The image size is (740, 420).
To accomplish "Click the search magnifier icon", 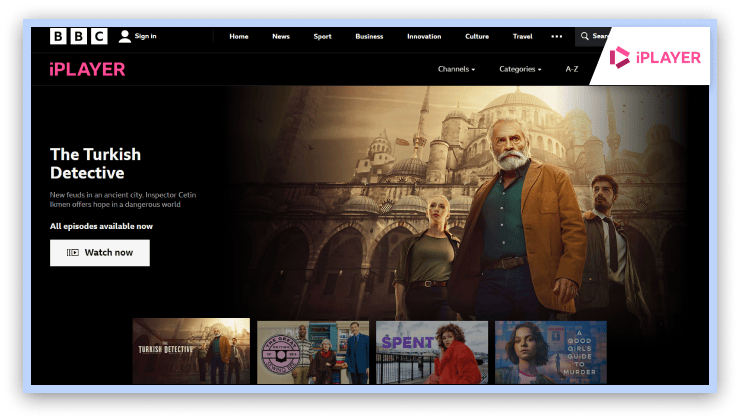I will [585, 36].
